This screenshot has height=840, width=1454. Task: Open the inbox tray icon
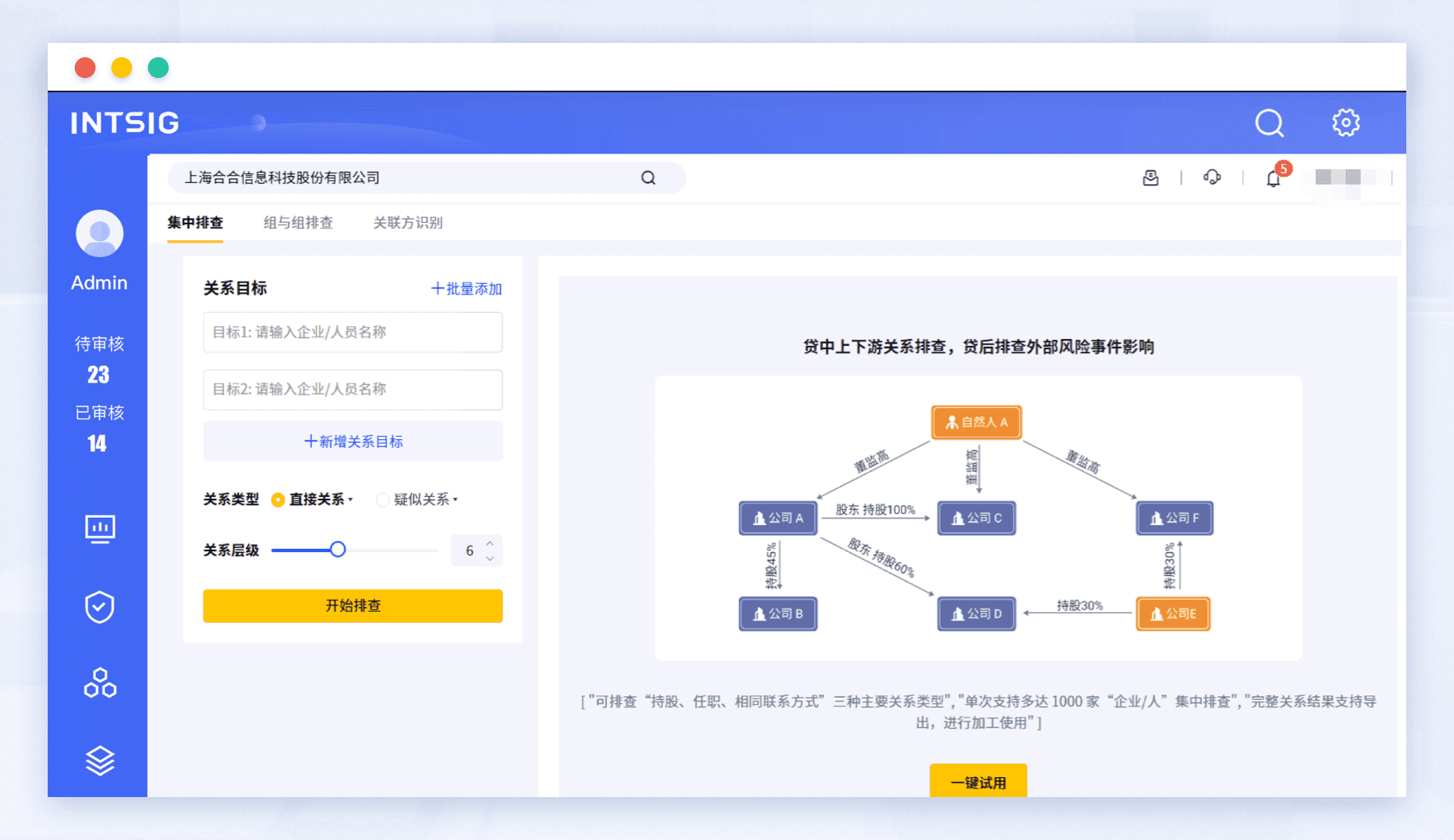pyautogui.click(x=1150, y=177)
